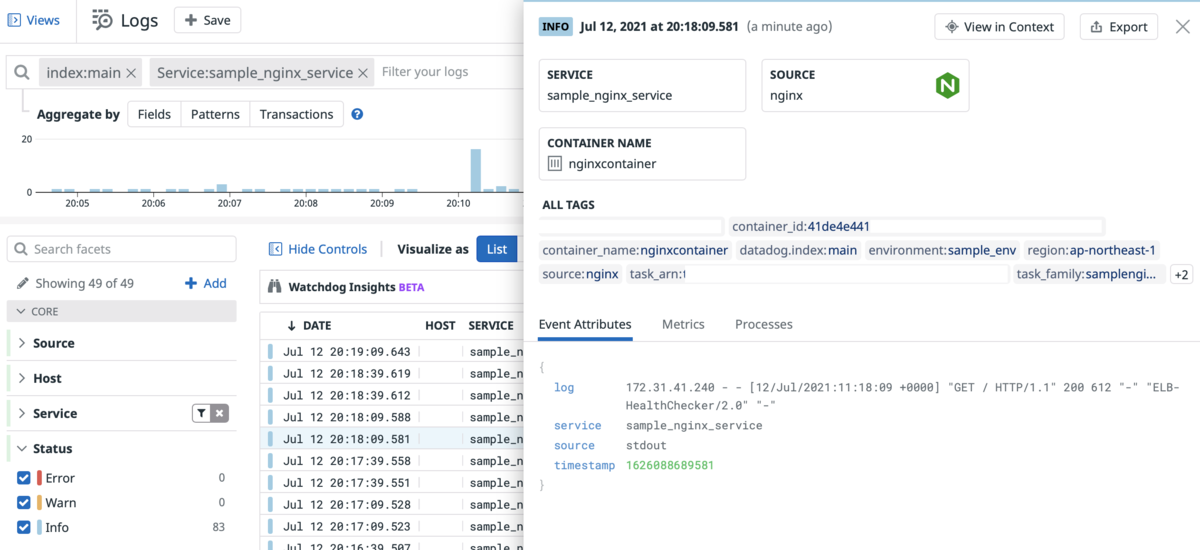Click the SERVICE column header
1200x550 pixels.
click(491, 325)
